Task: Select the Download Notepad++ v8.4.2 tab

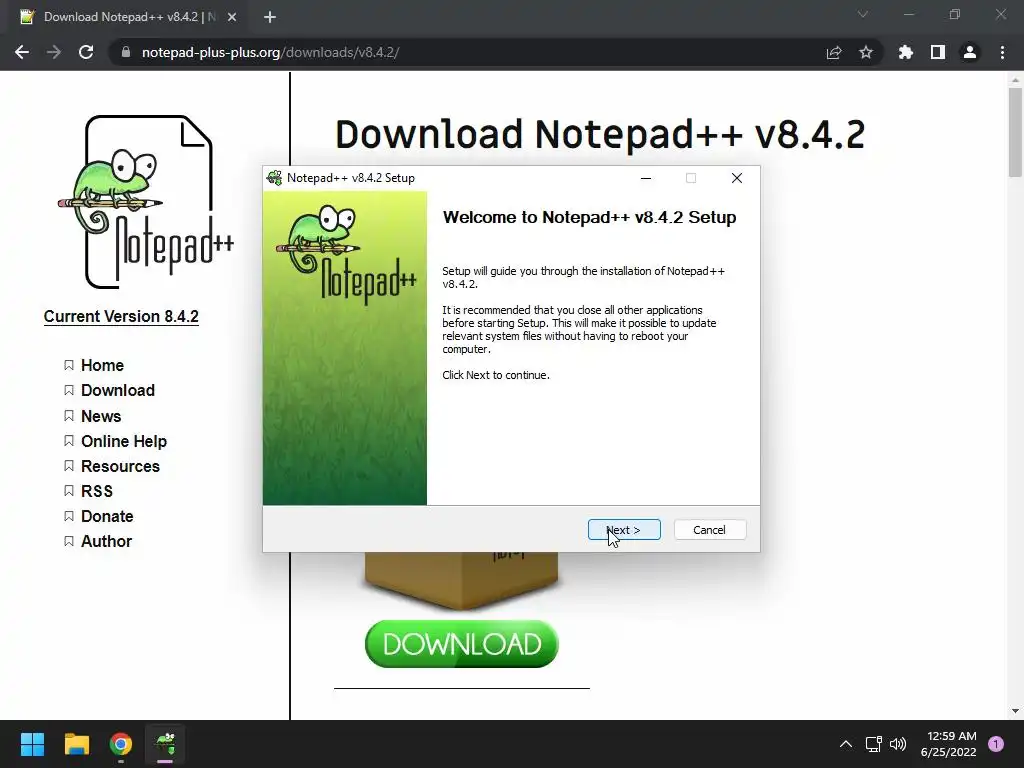Action: 129,17
